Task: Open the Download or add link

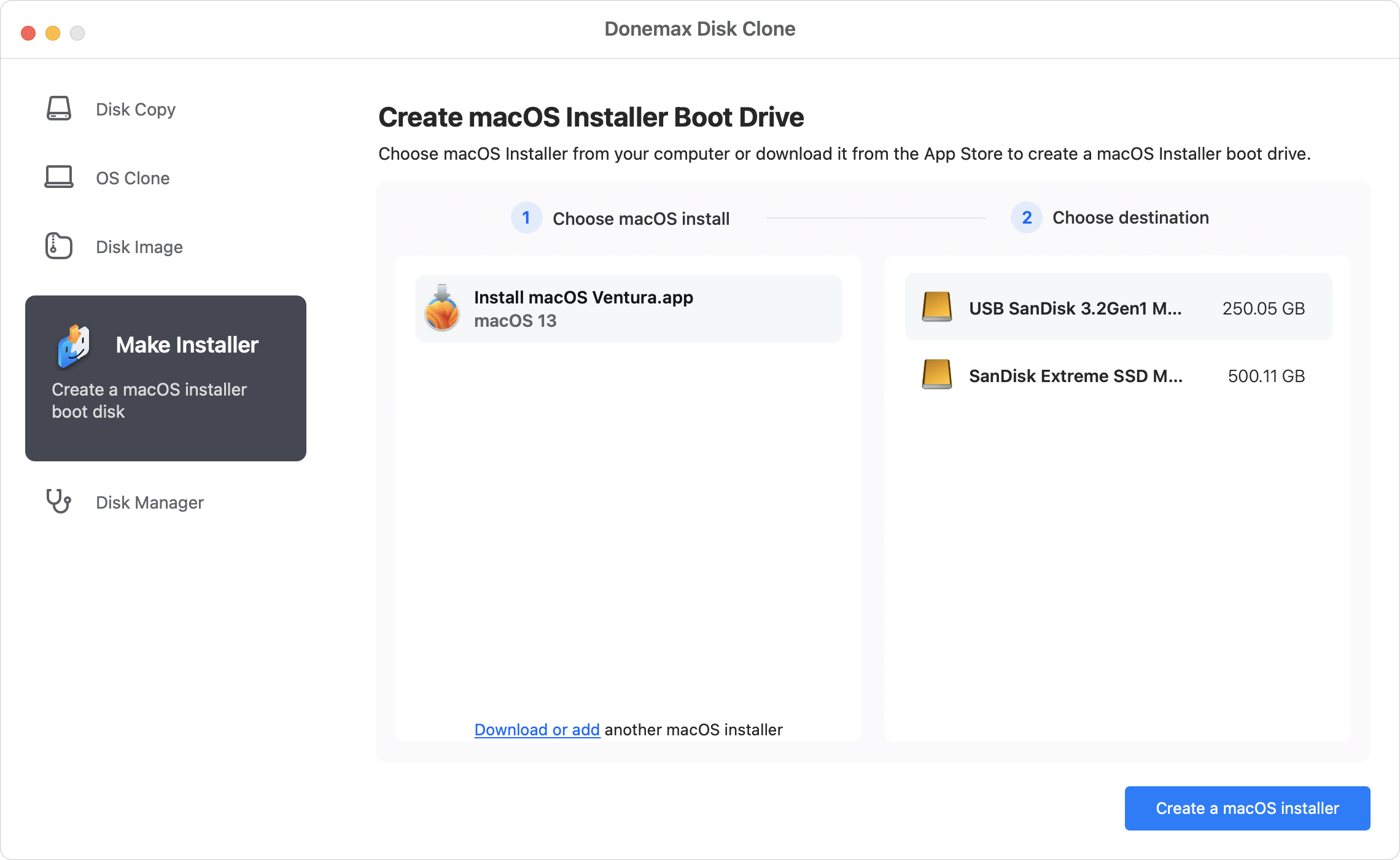Action: click(x=536, y=729)
